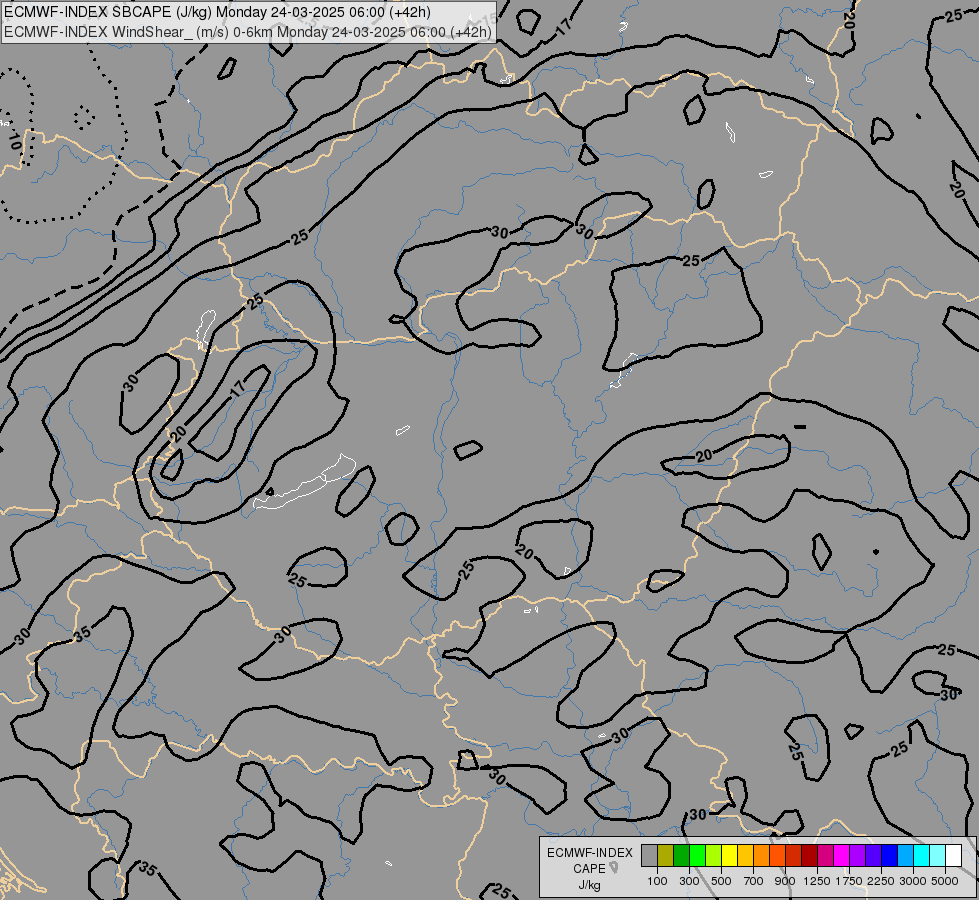Click the WindShear_ (m/s) 0-6km title line
This screenshot has height=900, width=979.
(x=248, y=32)
